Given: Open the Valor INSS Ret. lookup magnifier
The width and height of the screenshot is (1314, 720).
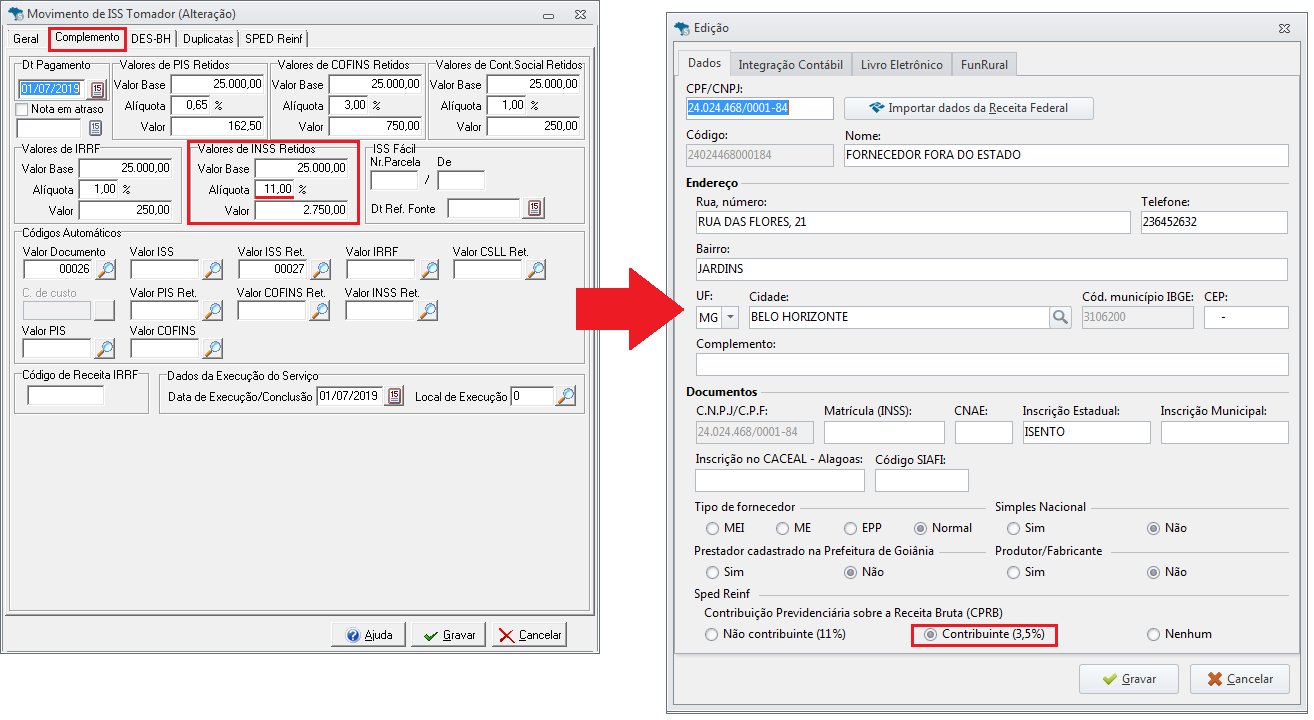Looking at the screenshot, I should click(428, 311).
